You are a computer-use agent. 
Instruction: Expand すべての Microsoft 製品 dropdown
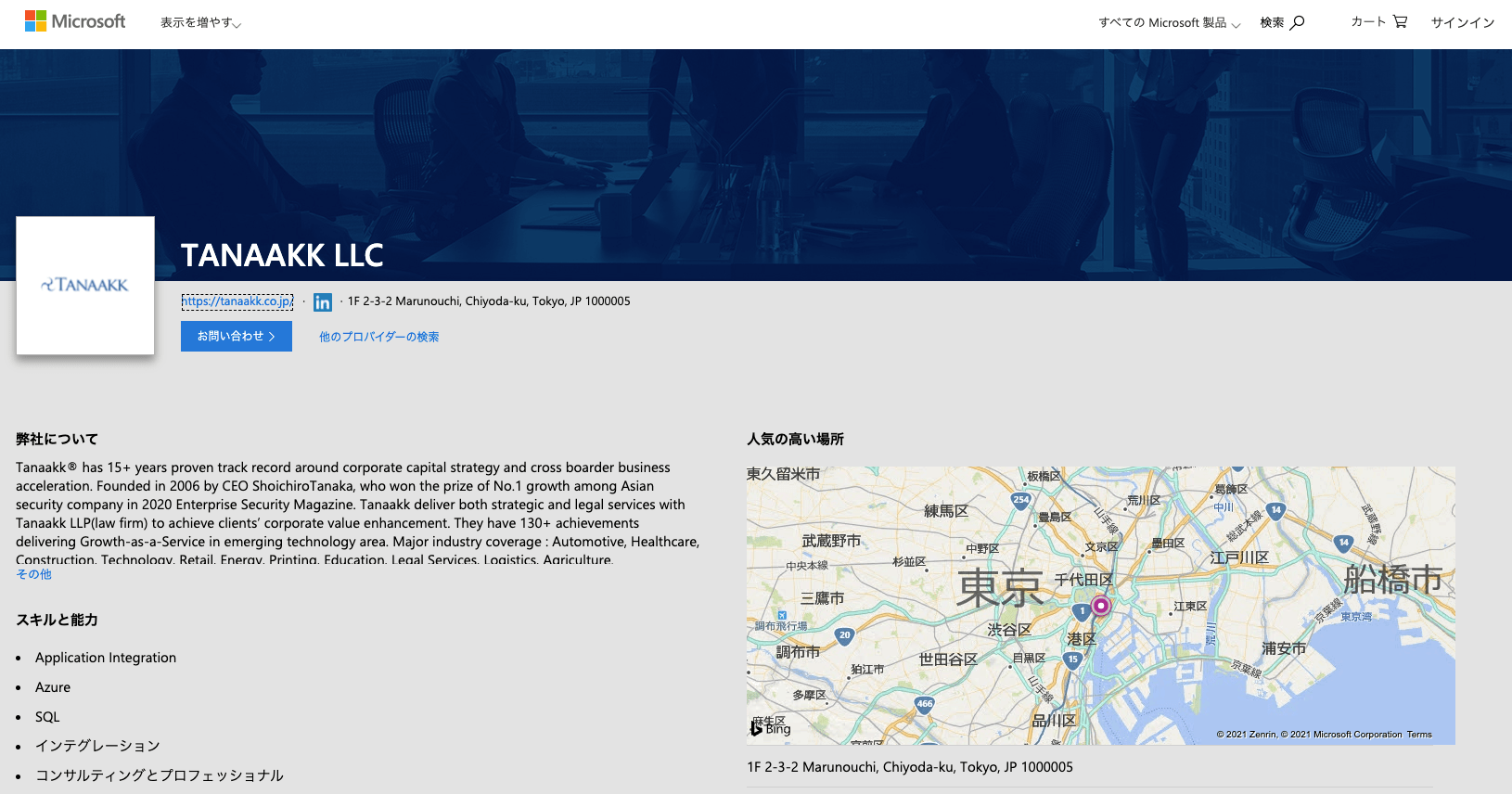1169,23
